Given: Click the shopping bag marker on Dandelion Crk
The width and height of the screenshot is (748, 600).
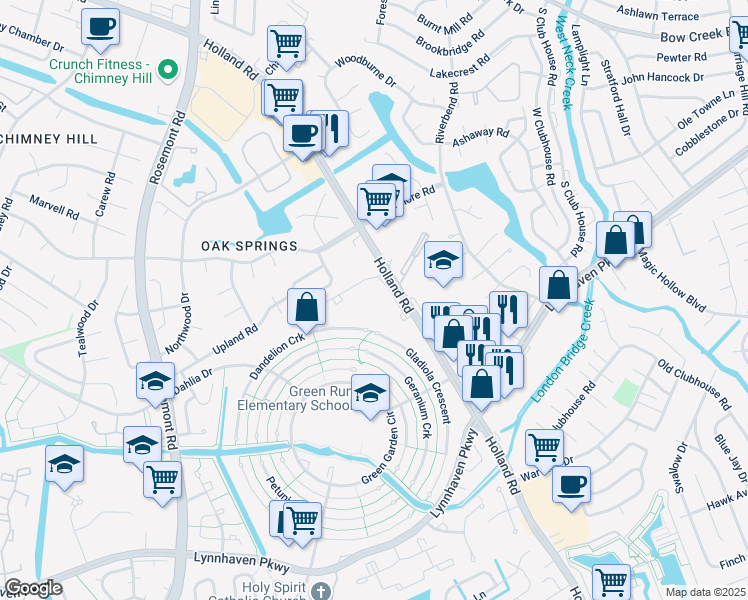Looking at the screenshot, I should click(x=306, y=308).
